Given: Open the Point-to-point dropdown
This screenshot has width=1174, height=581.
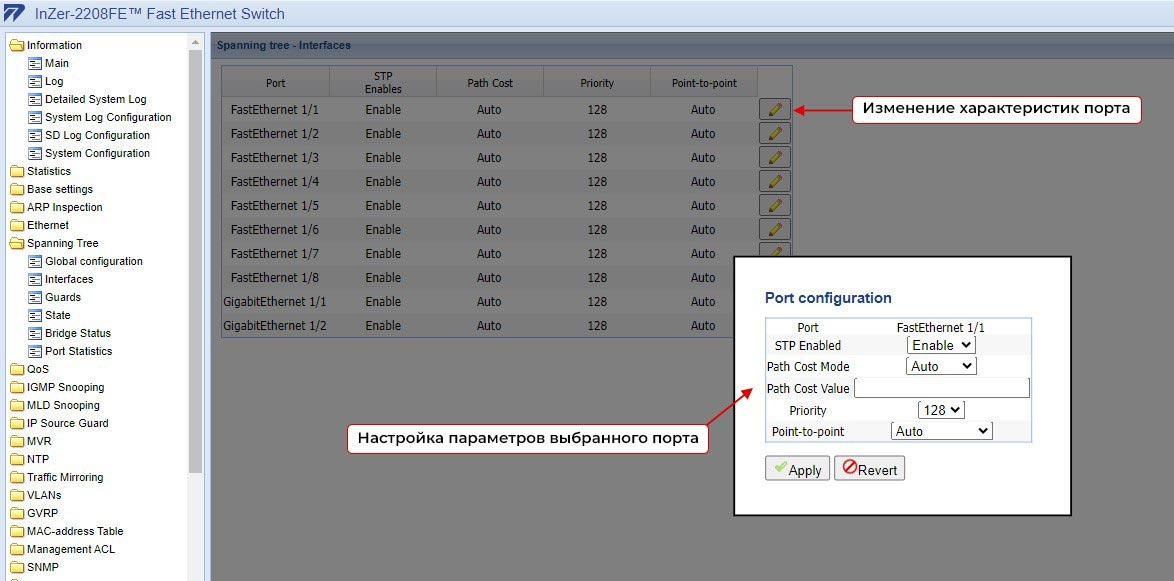Looking at the screenshot, I should (x=941, y=431).
